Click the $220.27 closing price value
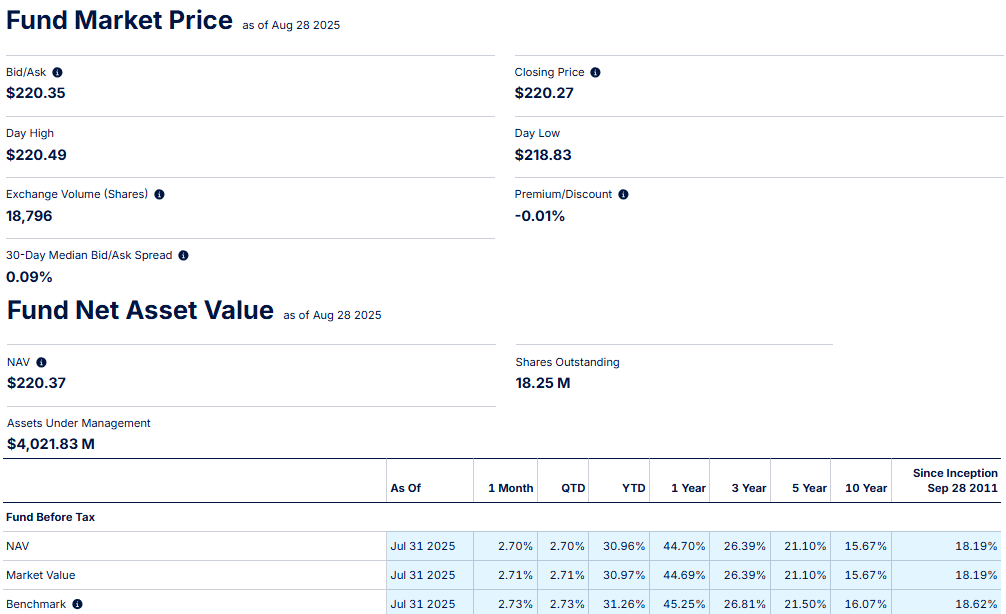The image size is (1006, 614). click(x=544, y=93)
